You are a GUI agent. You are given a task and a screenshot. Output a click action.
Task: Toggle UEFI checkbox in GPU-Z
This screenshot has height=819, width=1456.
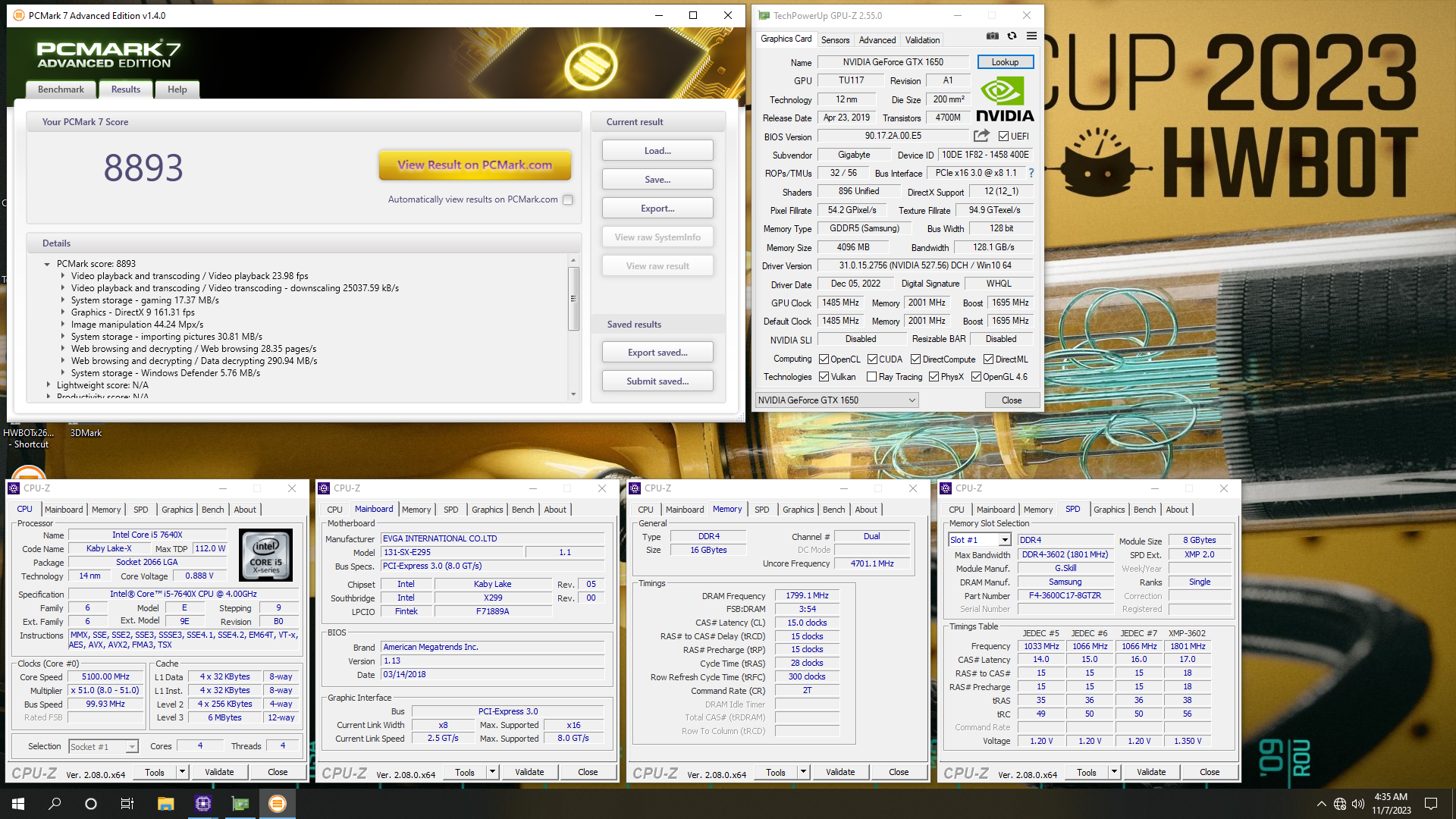point(1003,136)
